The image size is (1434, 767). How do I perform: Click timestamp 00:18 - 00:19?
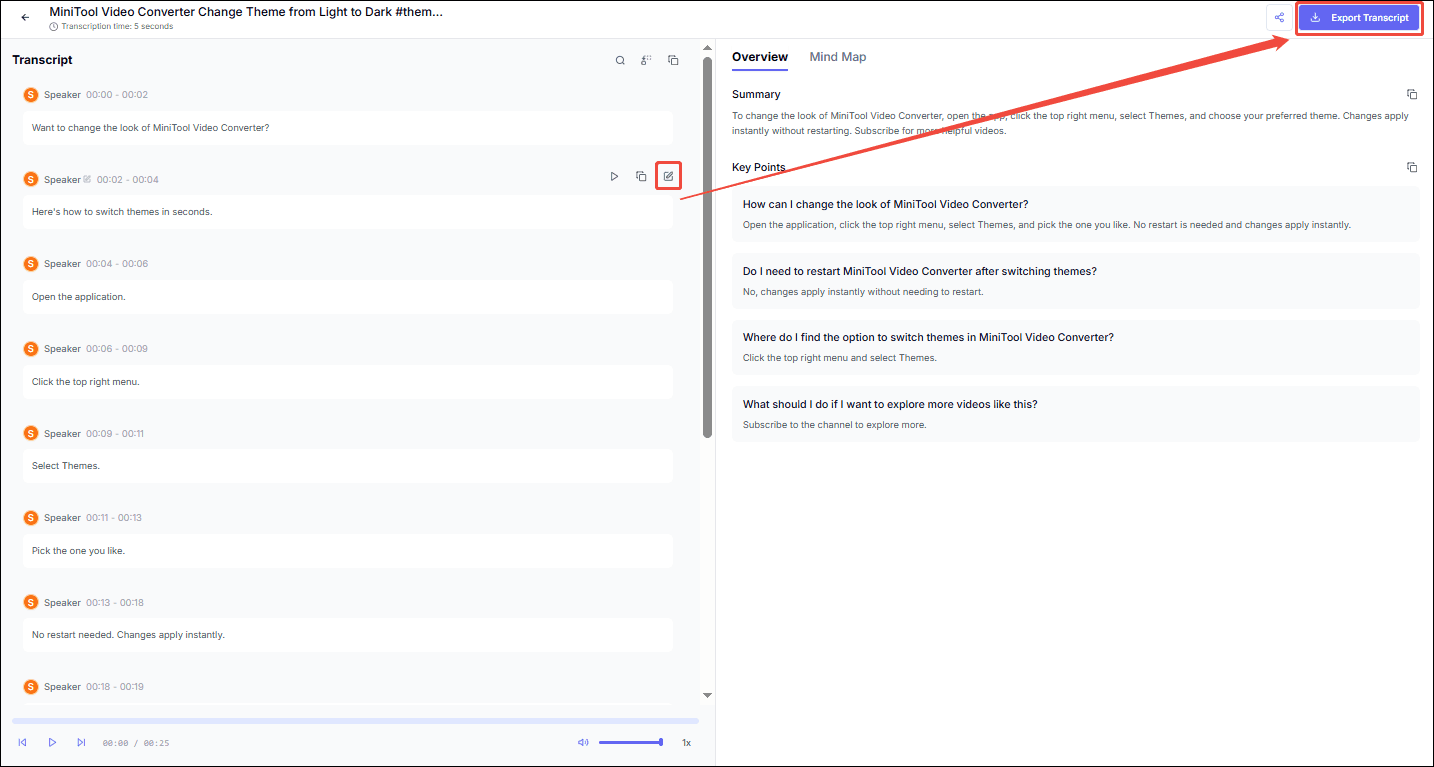click(x=115, y=687)
